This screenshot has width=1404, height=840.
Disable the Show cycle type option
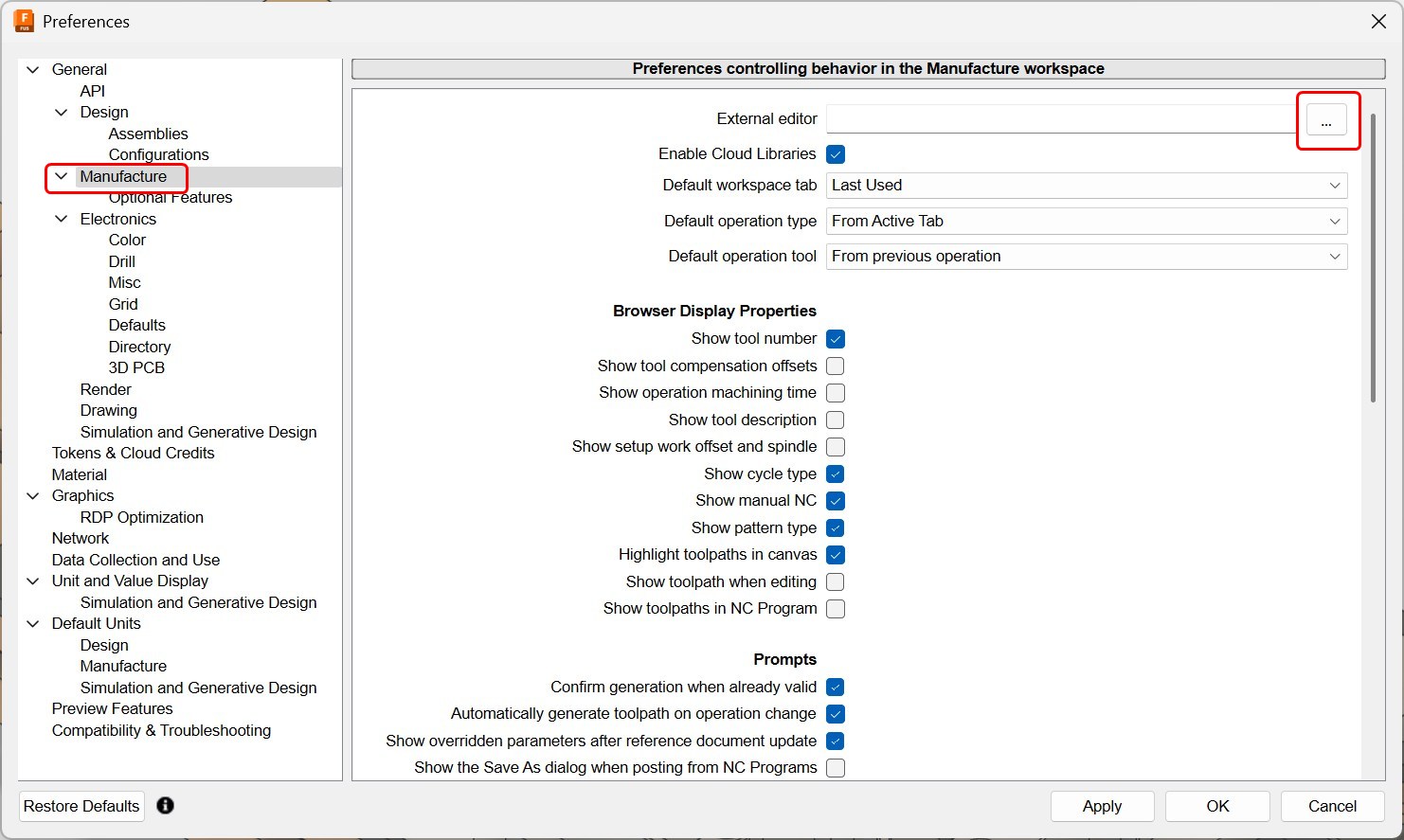point(835,474)
